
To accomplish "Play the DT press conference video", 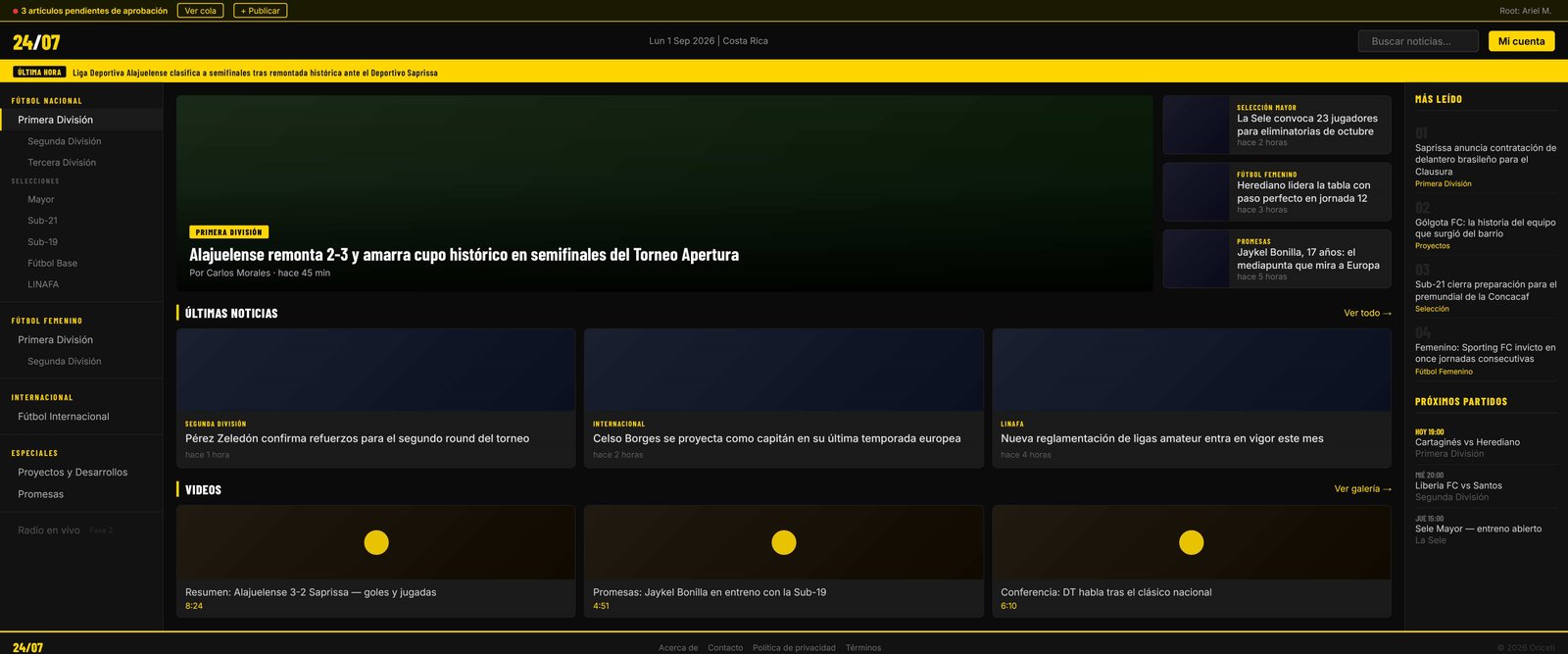I will [x=1192, y=542].
